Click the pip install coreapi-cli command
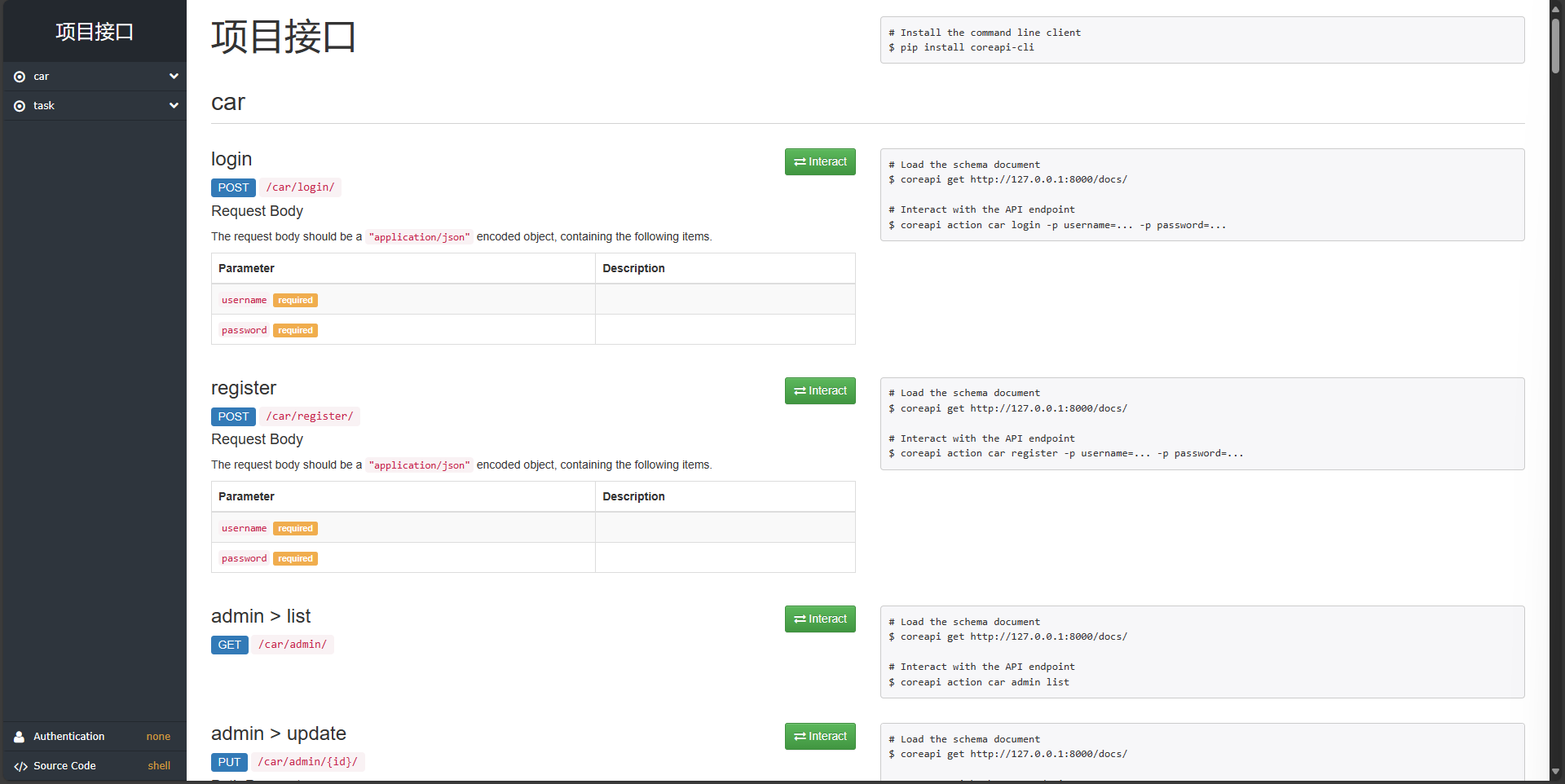1565x784 pixels. (967, 47)
